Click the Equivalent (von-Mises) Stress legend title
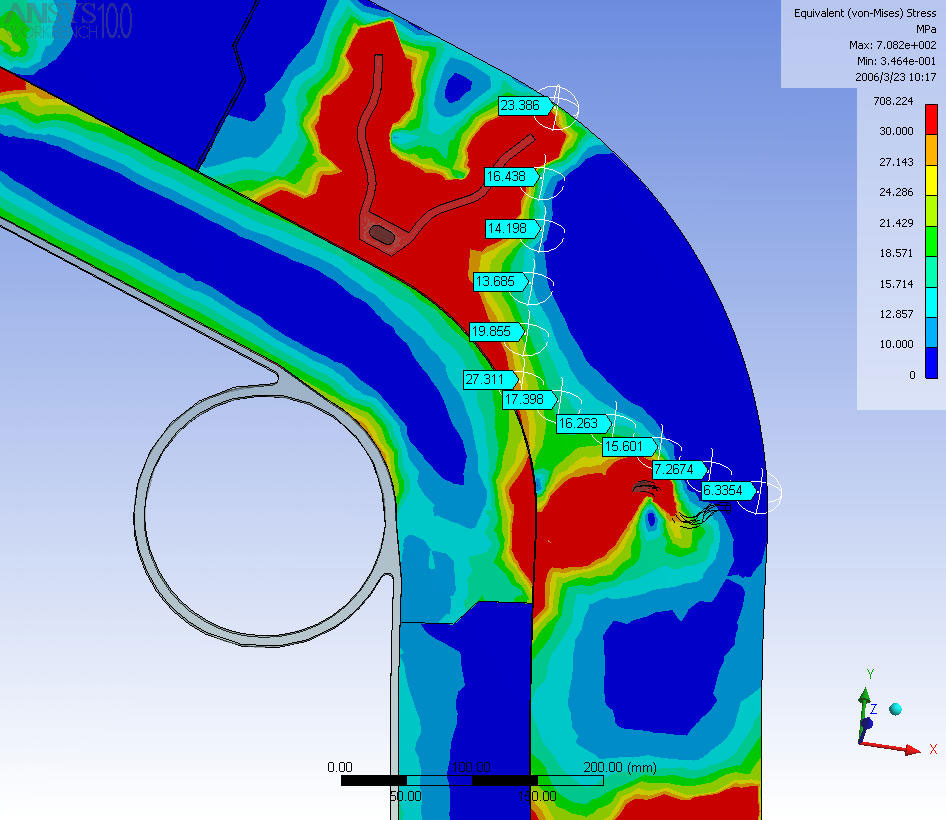The image size is (946, 820). 865,13
